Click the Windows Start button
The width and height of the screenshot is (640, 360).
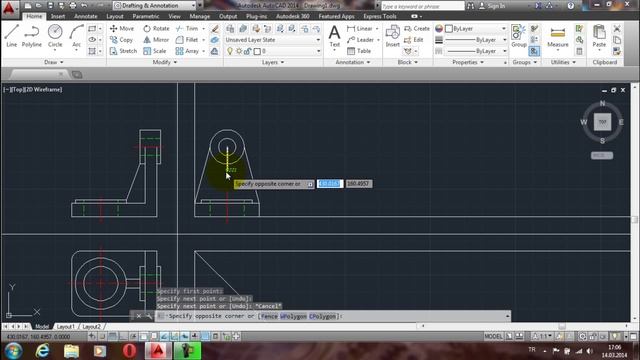point(13,351)
